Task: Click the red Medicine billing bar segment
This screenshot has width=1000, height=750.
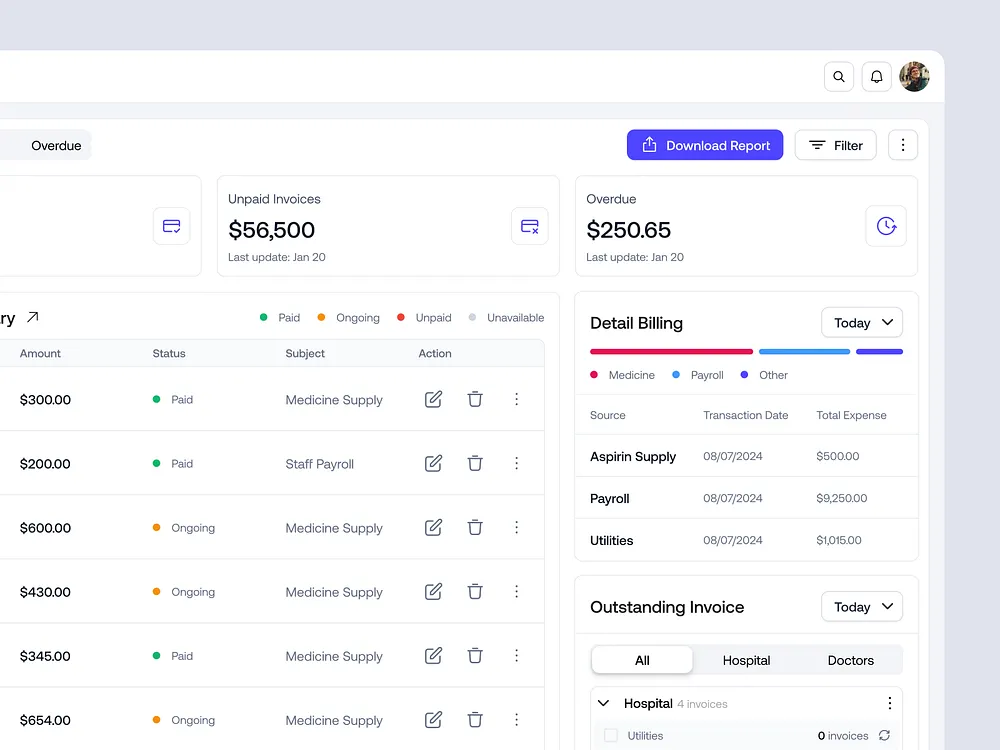Action: (671, 351)
